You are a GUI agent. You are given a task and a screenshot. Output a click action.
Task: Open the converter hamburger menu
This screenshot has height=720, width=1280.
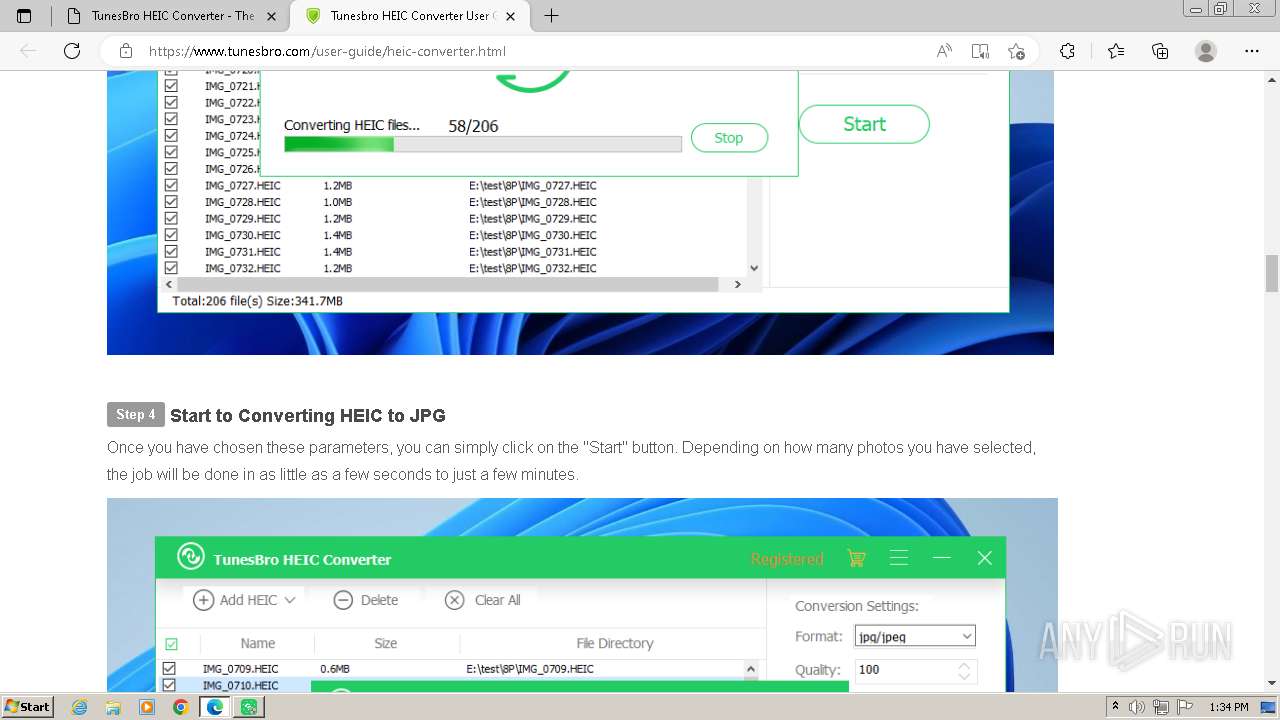(x=899, y=558)
